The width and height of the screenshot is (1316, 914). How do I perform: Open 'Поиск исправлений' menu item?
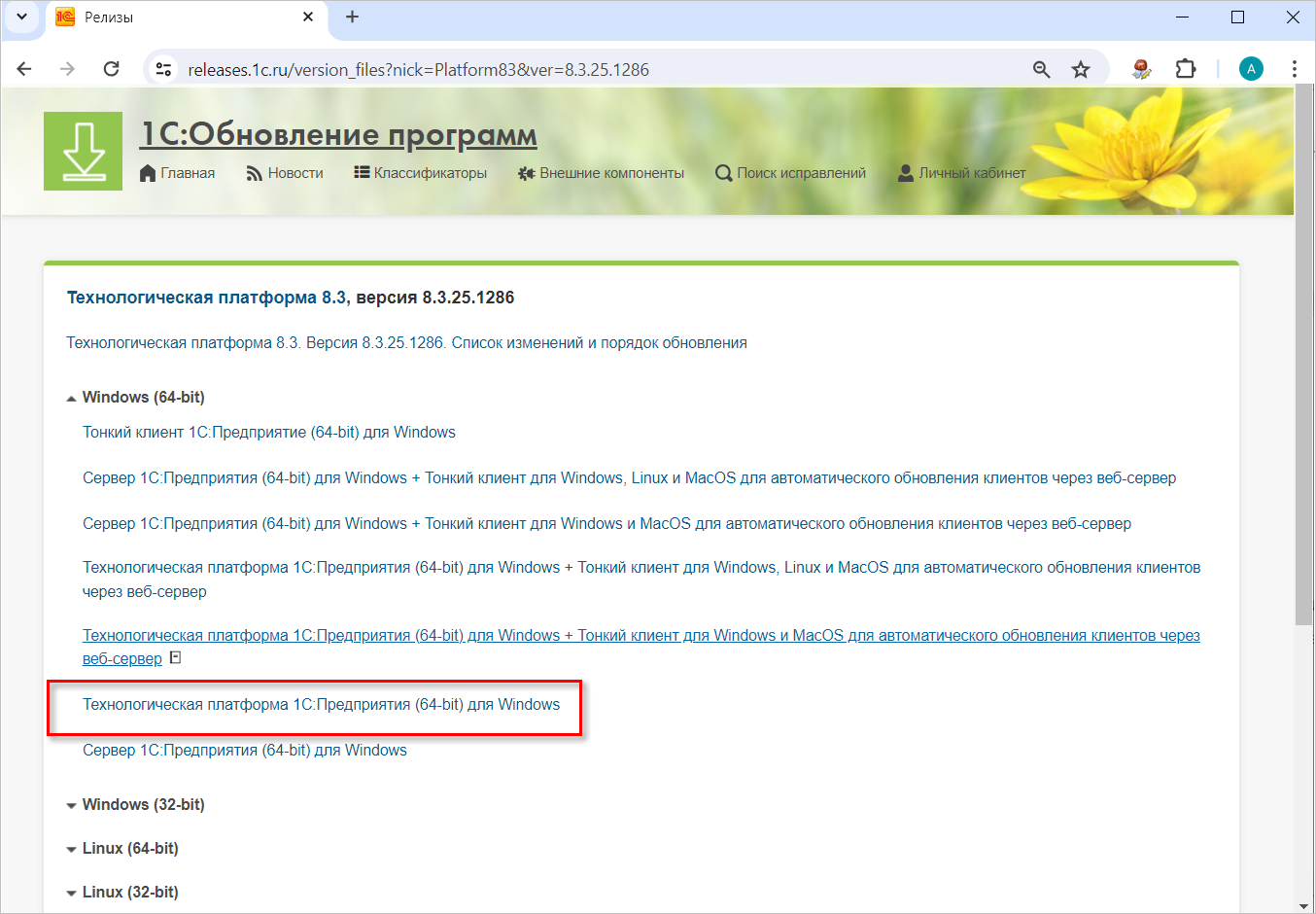pos(790,173)
